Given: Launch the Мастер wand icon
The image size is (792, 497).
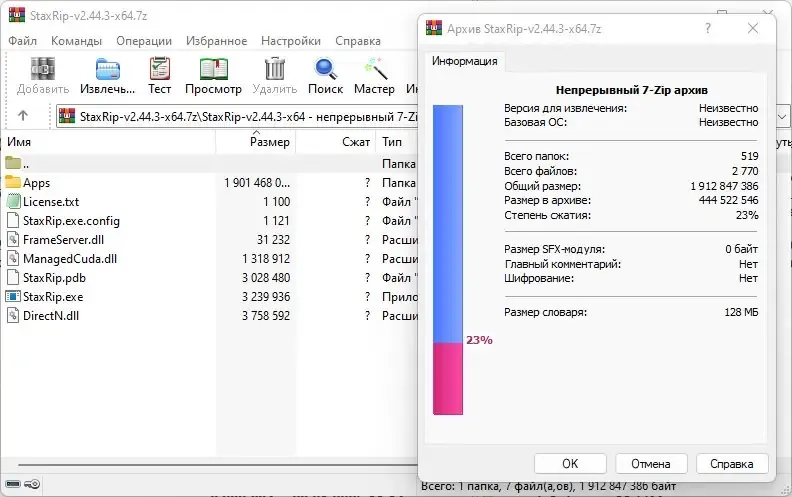Looking at the screenshot, I should 375,69.
